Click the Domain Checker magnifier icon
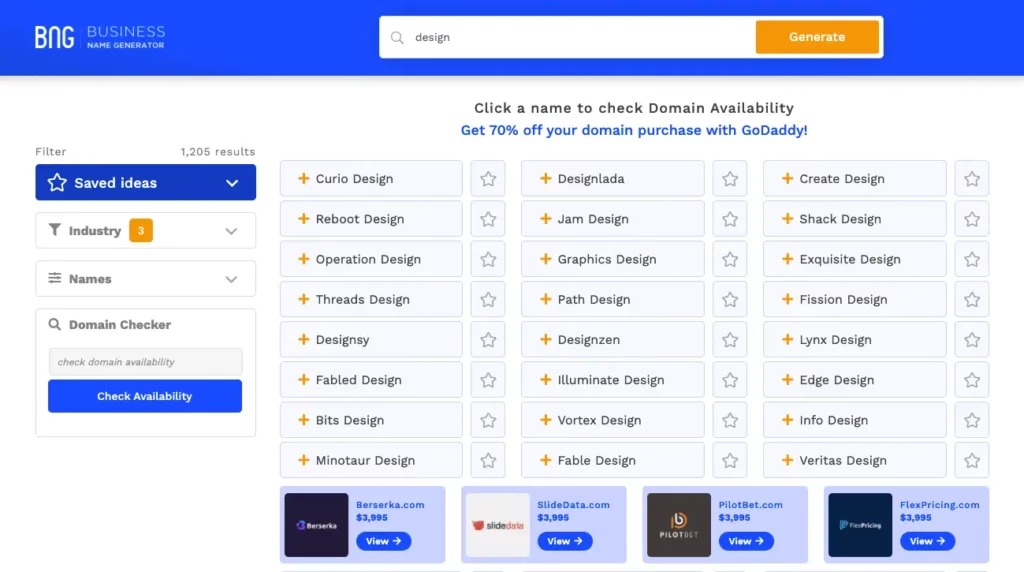This screenshot has width=1024, height=572. [55, 324]
